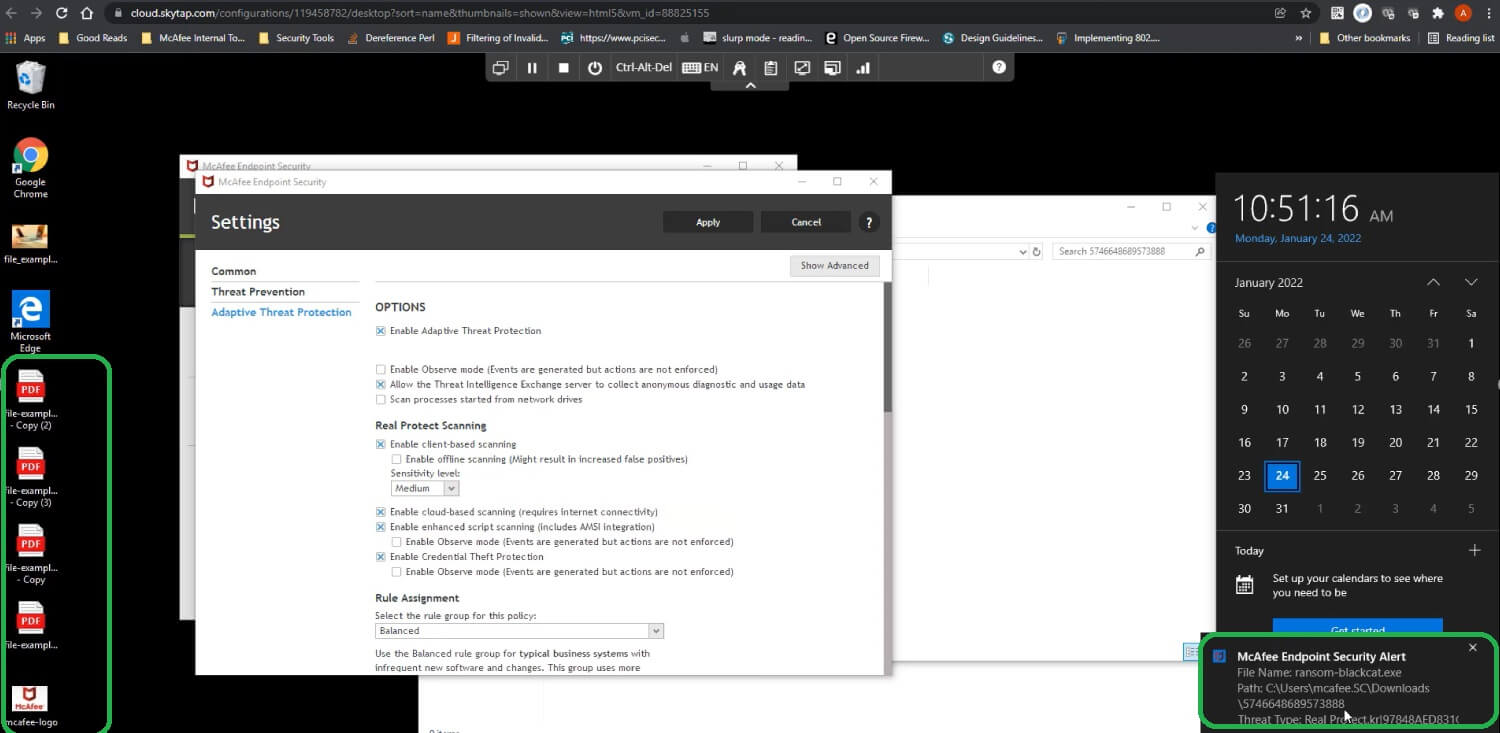Screen dimensions: 1500x733
Task: Collapse the Skytap toolbar chevron
Action: point(750,86)
